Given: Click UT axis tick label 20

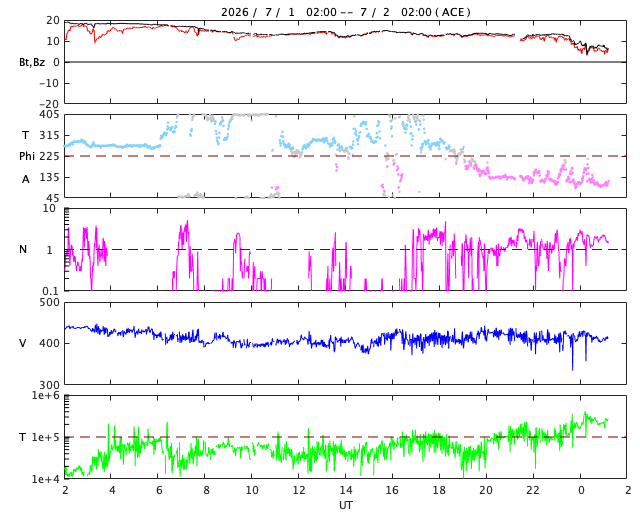Looking at the screenshot, I should click(486, 490).
